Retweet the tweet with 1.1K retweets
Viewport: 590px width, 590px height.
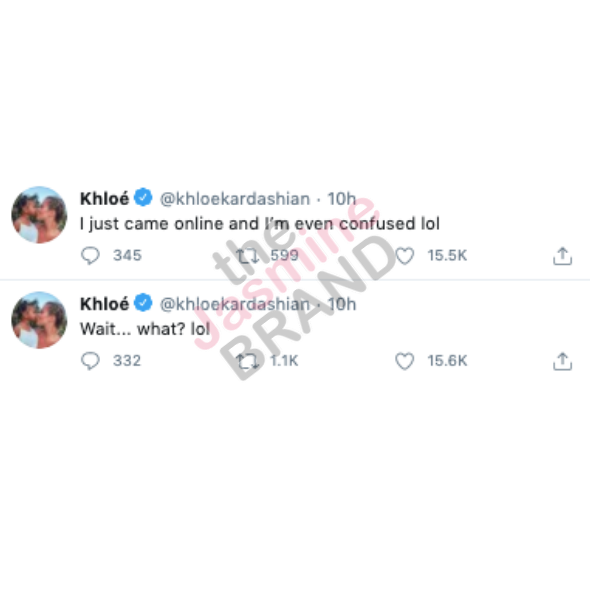(x=248, y=361)
